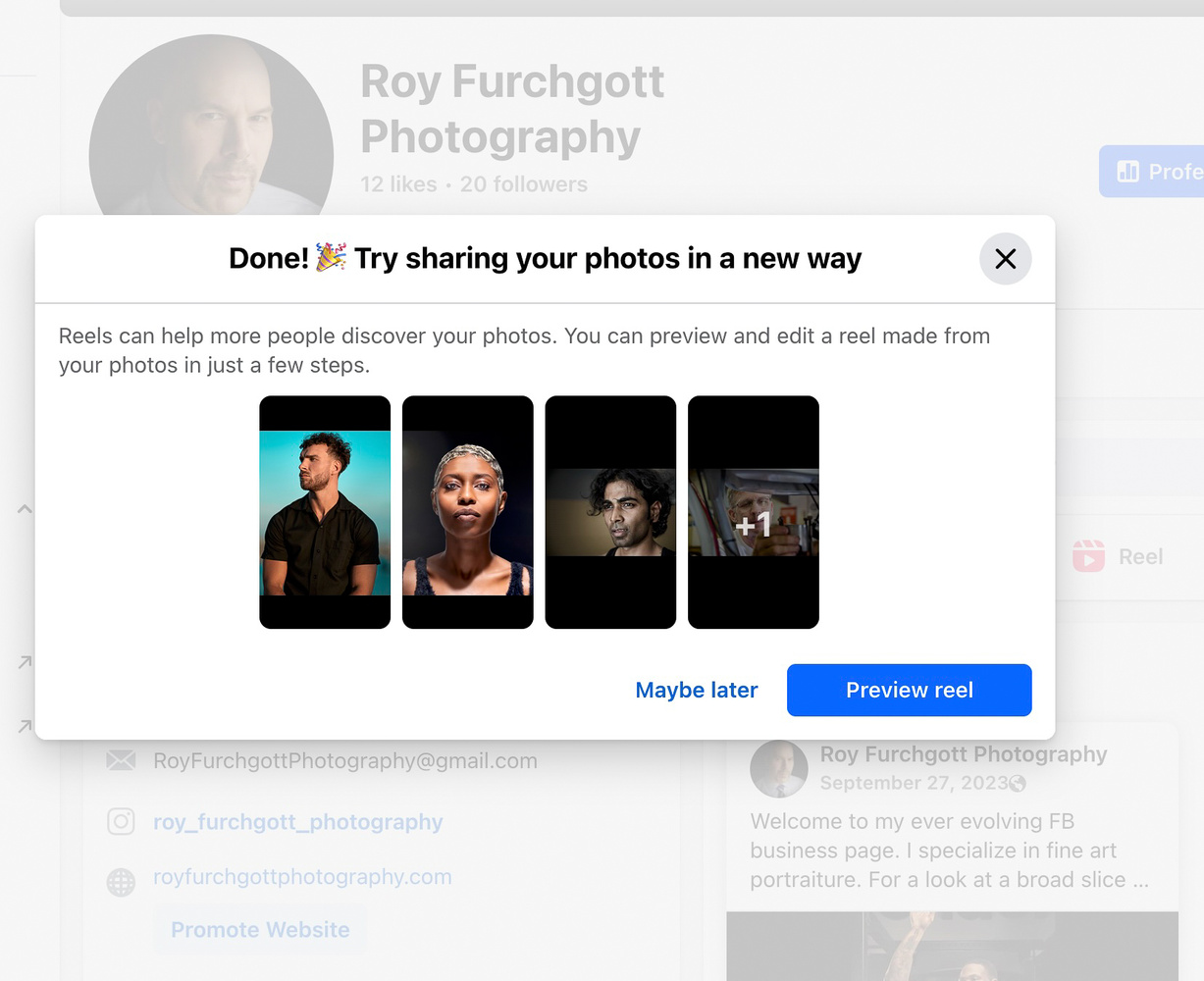The width and height of the screenshot is (1204, 981).
Task: Open the +1 more photos thumbnail
Action: point(754,512)
